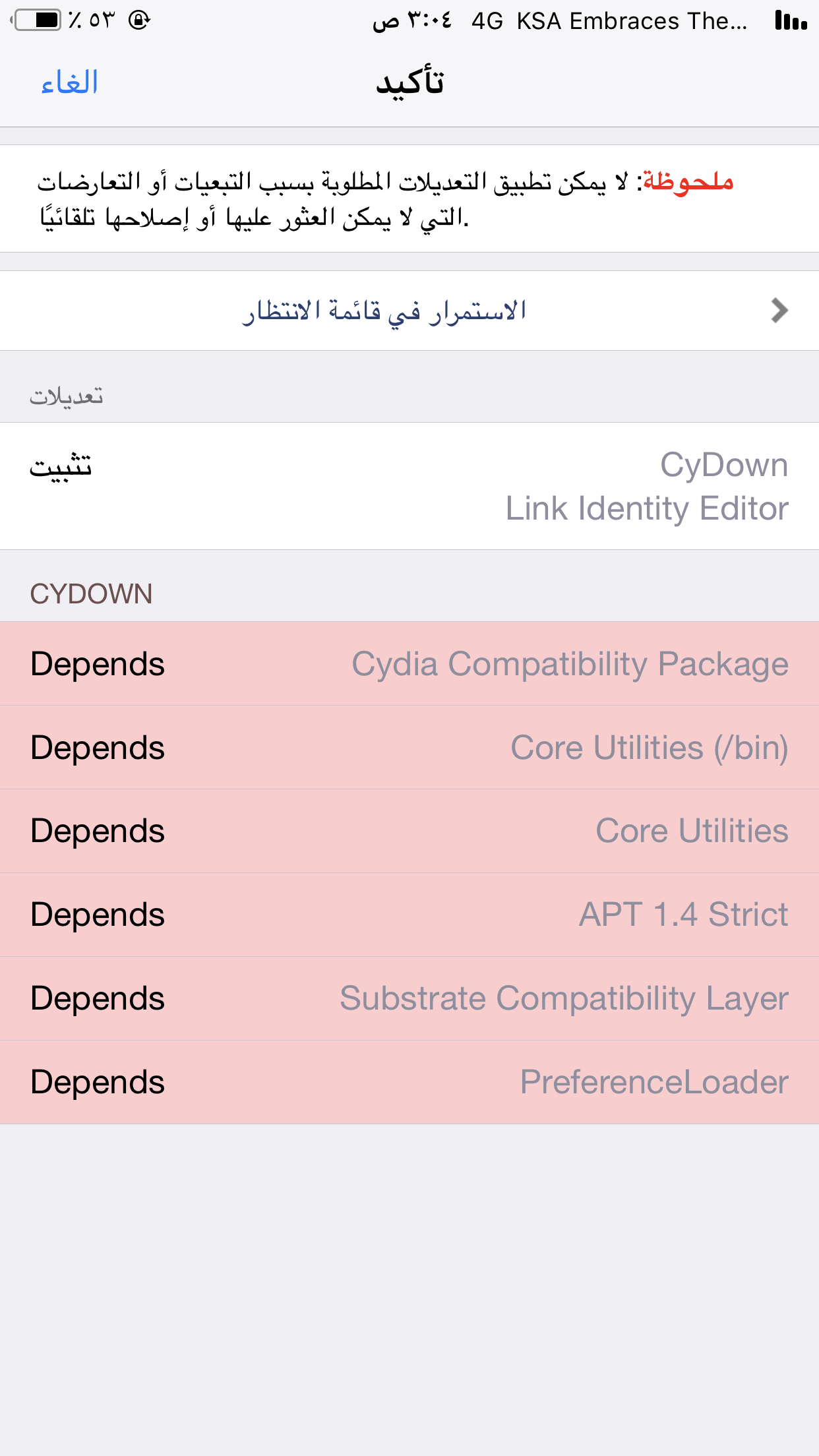Tap the battery icon in status bar
Screen dimensions: 819x1456
coord(37,20)
